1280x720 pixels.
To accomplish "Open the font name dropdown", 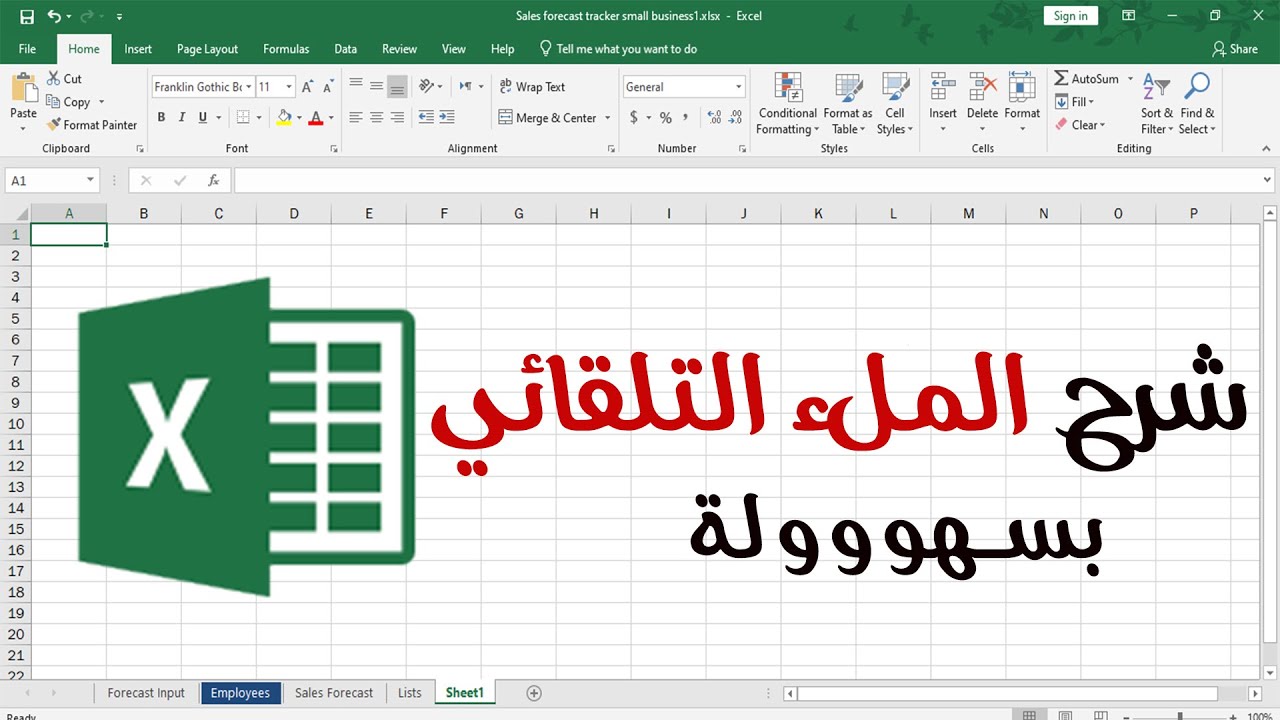I will [x=248, y=87].
